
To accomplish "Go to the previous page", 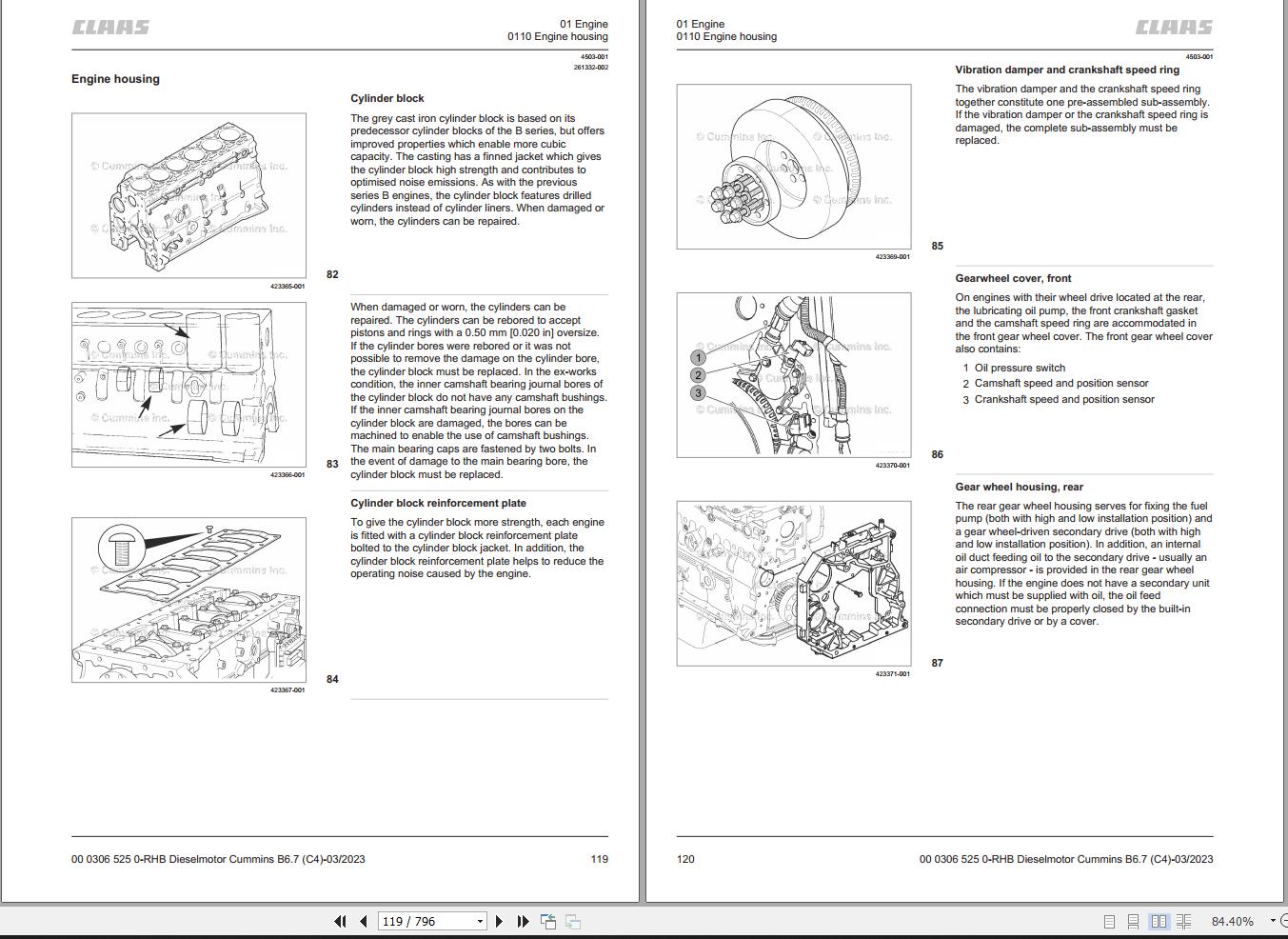I will 364,921.
